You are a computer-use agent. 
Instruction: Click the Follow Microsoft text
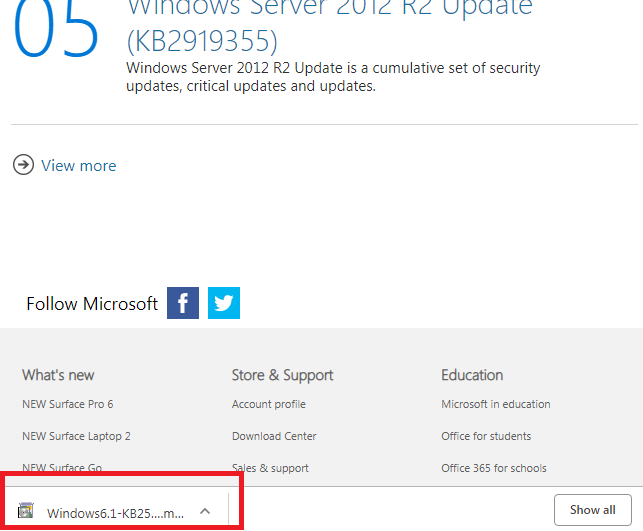coord(92,304)
